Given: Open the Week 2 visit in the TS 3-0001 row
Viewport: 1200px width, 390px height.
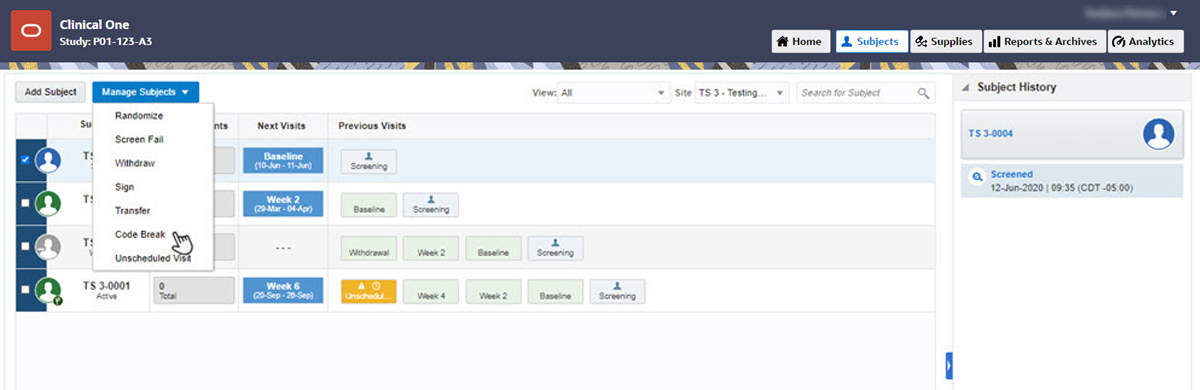Looking at the screenshot, I should [x=493, y=291].
